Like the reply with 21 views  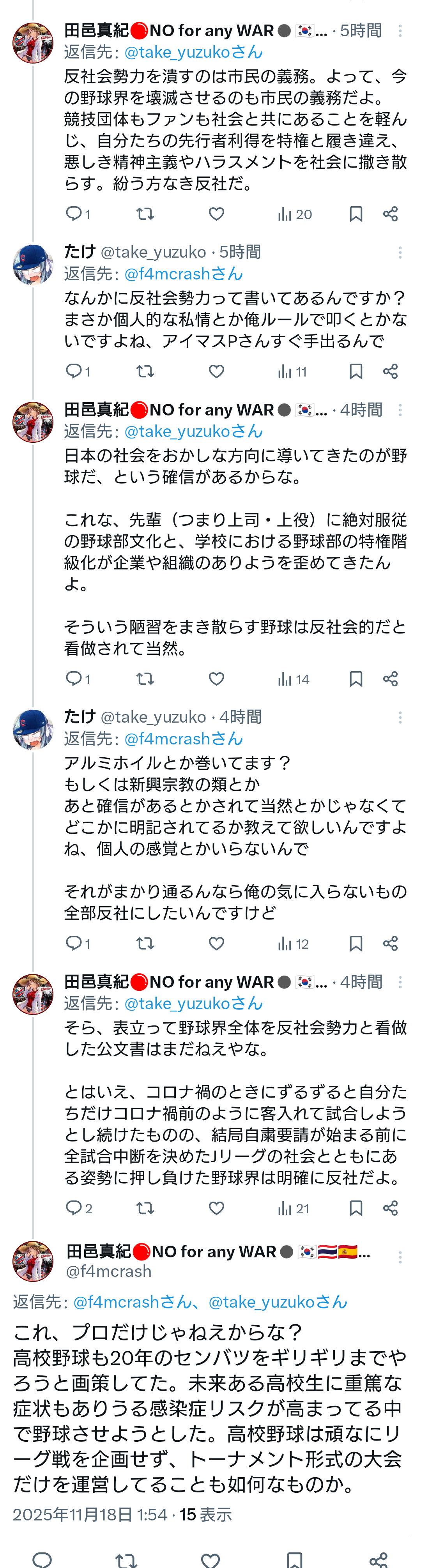(x=216, y=1208)
